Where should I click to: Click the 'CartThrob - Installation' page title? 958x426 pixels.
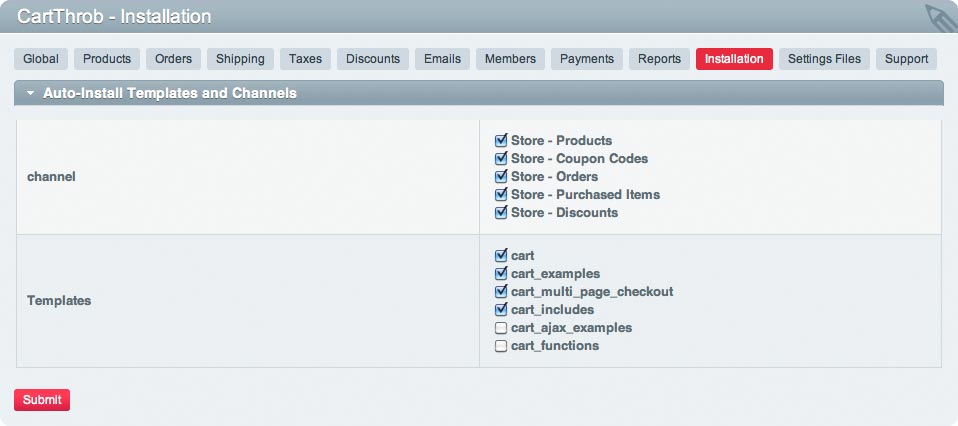click(114, 17)
